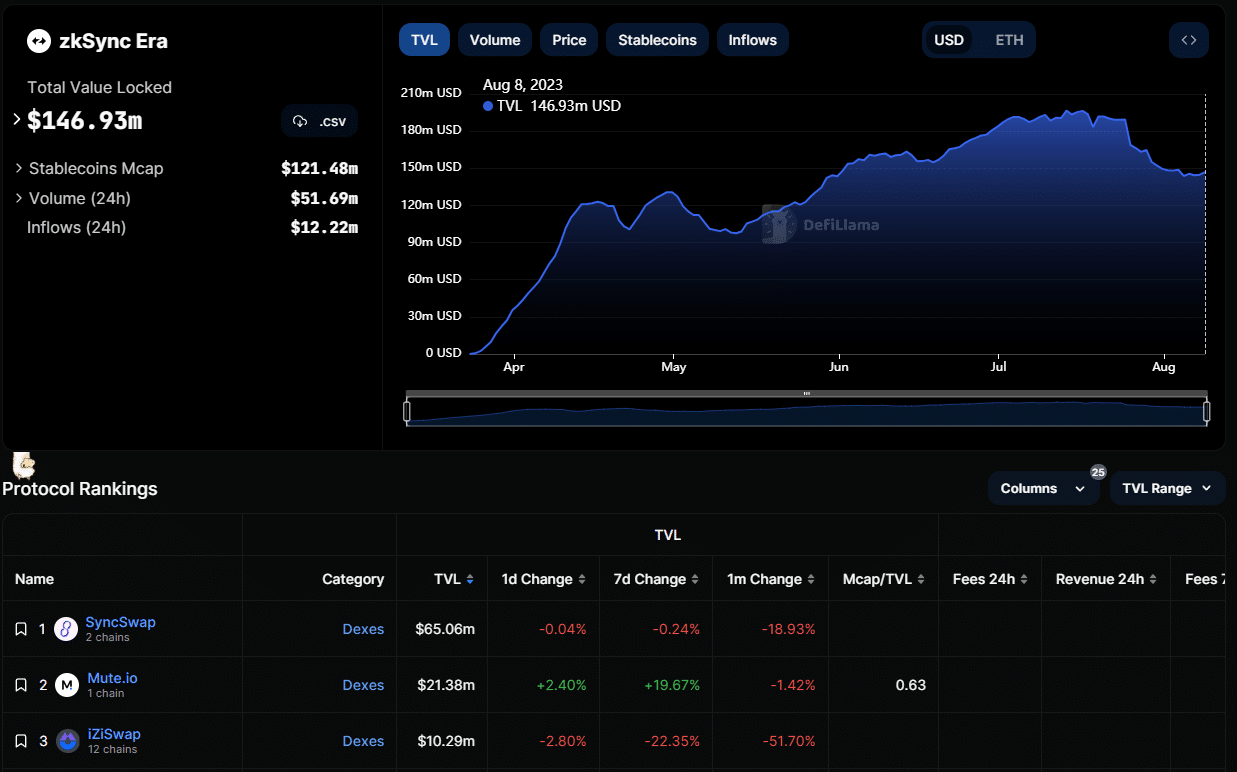
Task: Toggle the Stablecoins chart metric
Action: click(x=657, y=40)
